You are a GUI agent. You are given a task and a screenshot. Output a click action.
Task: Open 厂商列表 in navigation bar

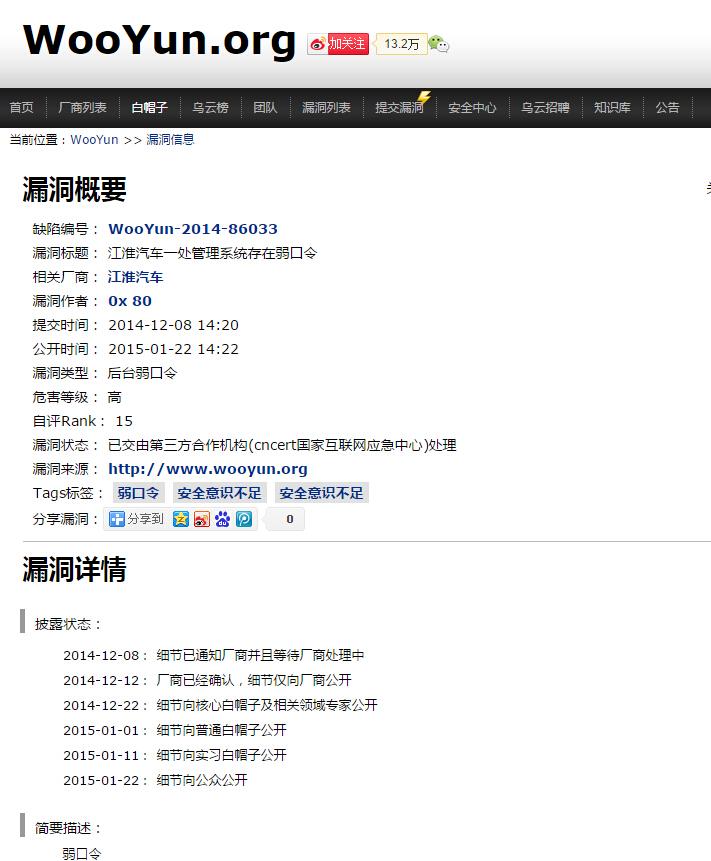tap(83, 108)
